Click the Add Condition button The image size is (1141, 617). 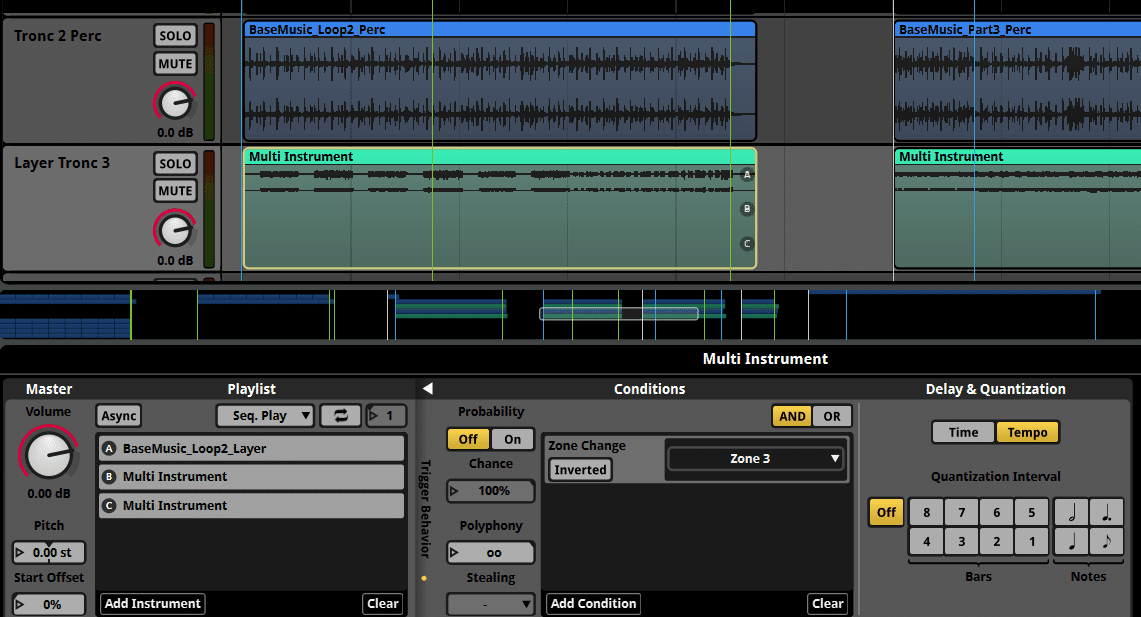pos(593,603)
